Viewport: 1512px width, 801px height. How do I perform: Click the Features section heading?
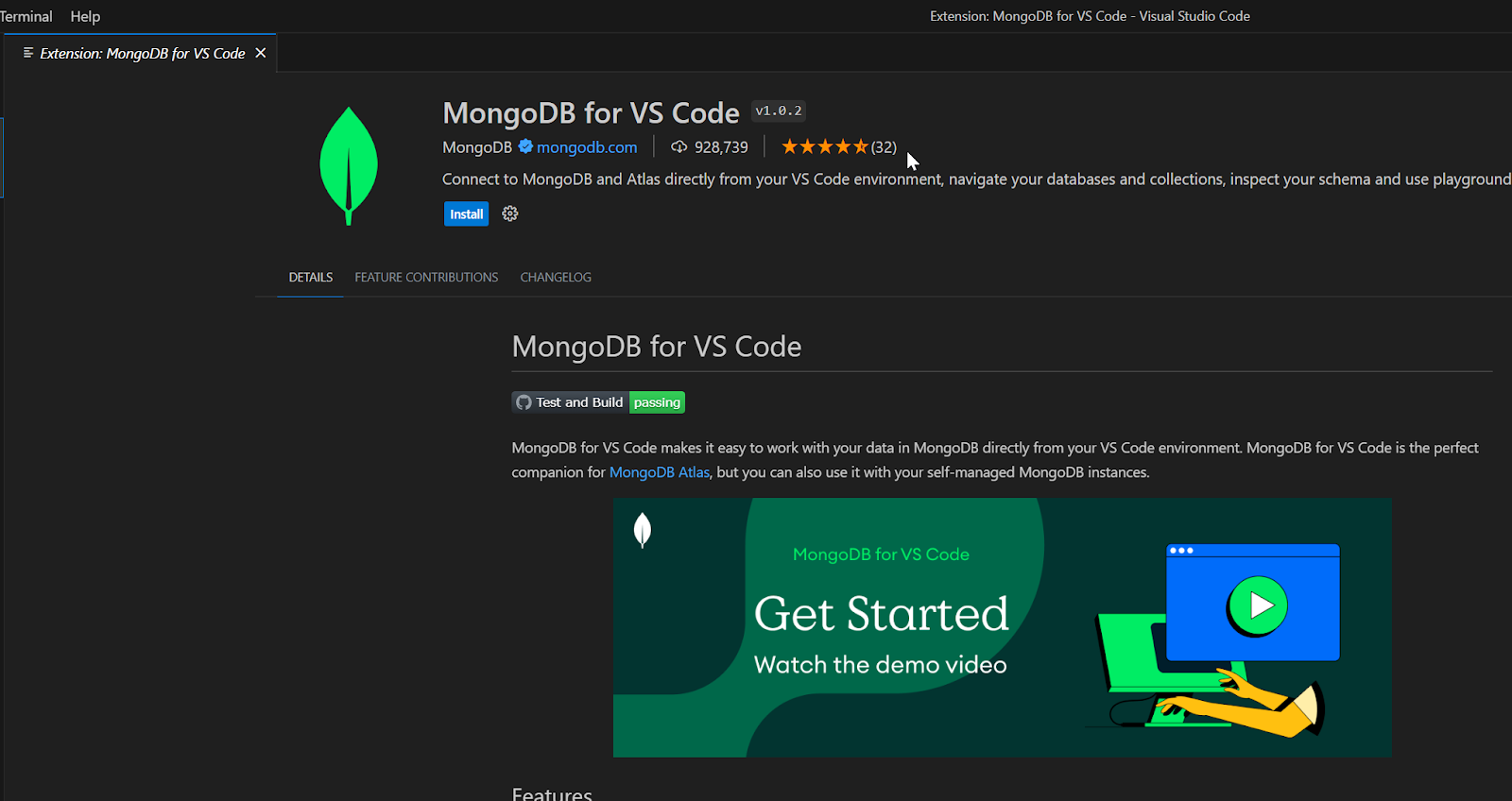[x=552, y=793]
